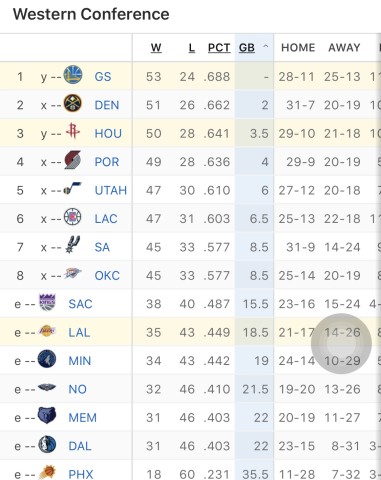Viewport: 381px width, 480px height.
Task: Toggle GB sort direction arrow
Action: click(x=266, y=47)
